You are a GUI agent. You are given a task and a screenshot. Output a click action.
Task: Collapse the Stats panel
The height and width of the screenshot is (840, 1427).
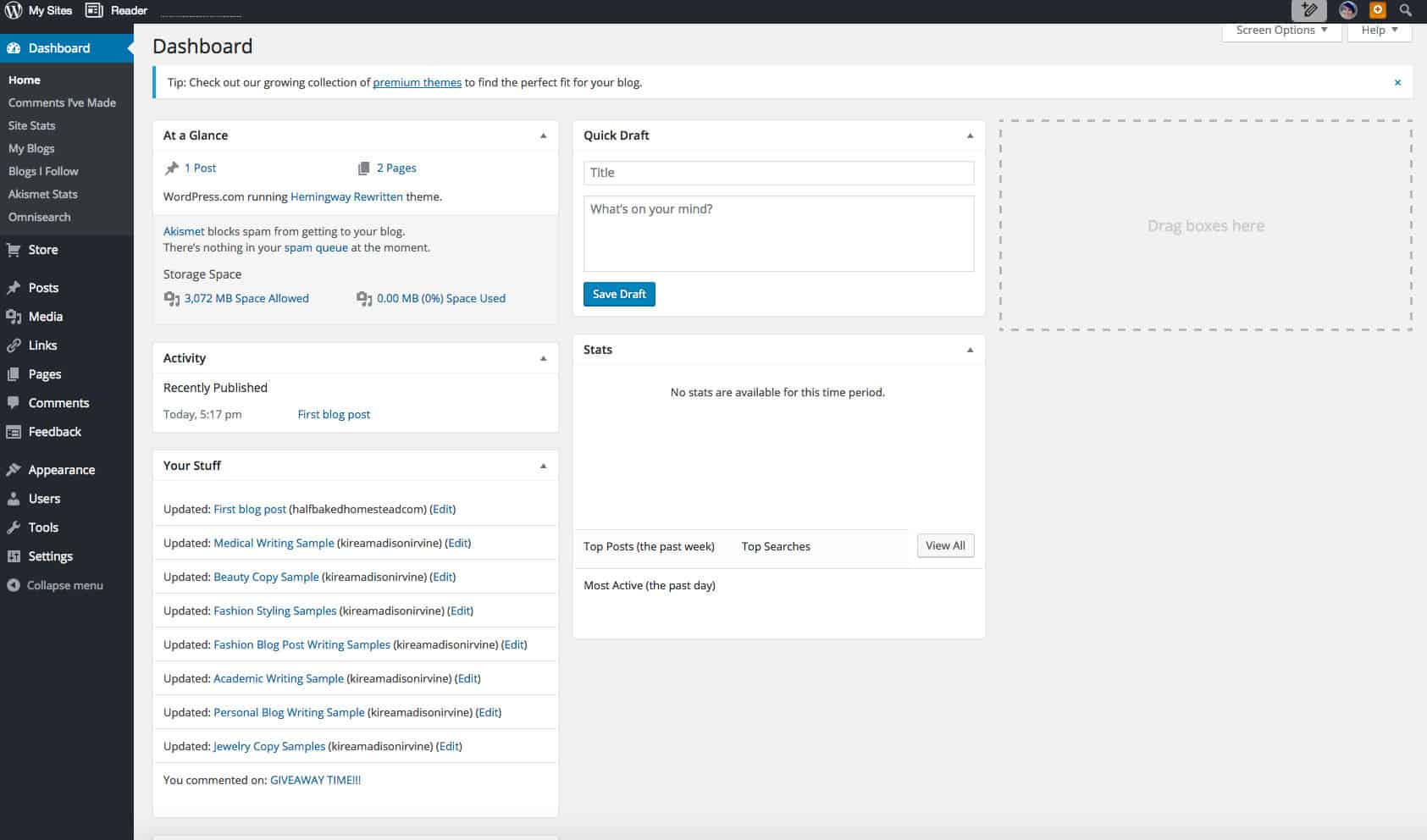click(x=970, y=349)
